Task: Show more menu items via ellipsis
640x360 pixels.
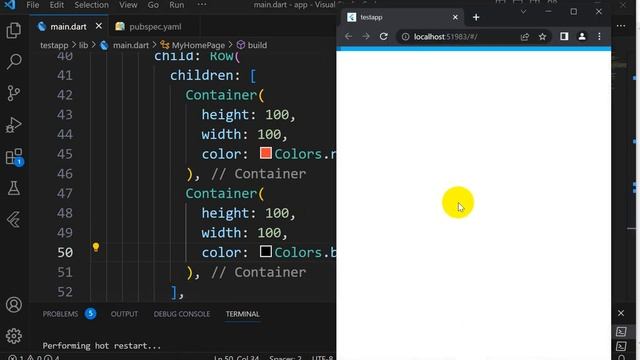Action: [x=202, y=4]
